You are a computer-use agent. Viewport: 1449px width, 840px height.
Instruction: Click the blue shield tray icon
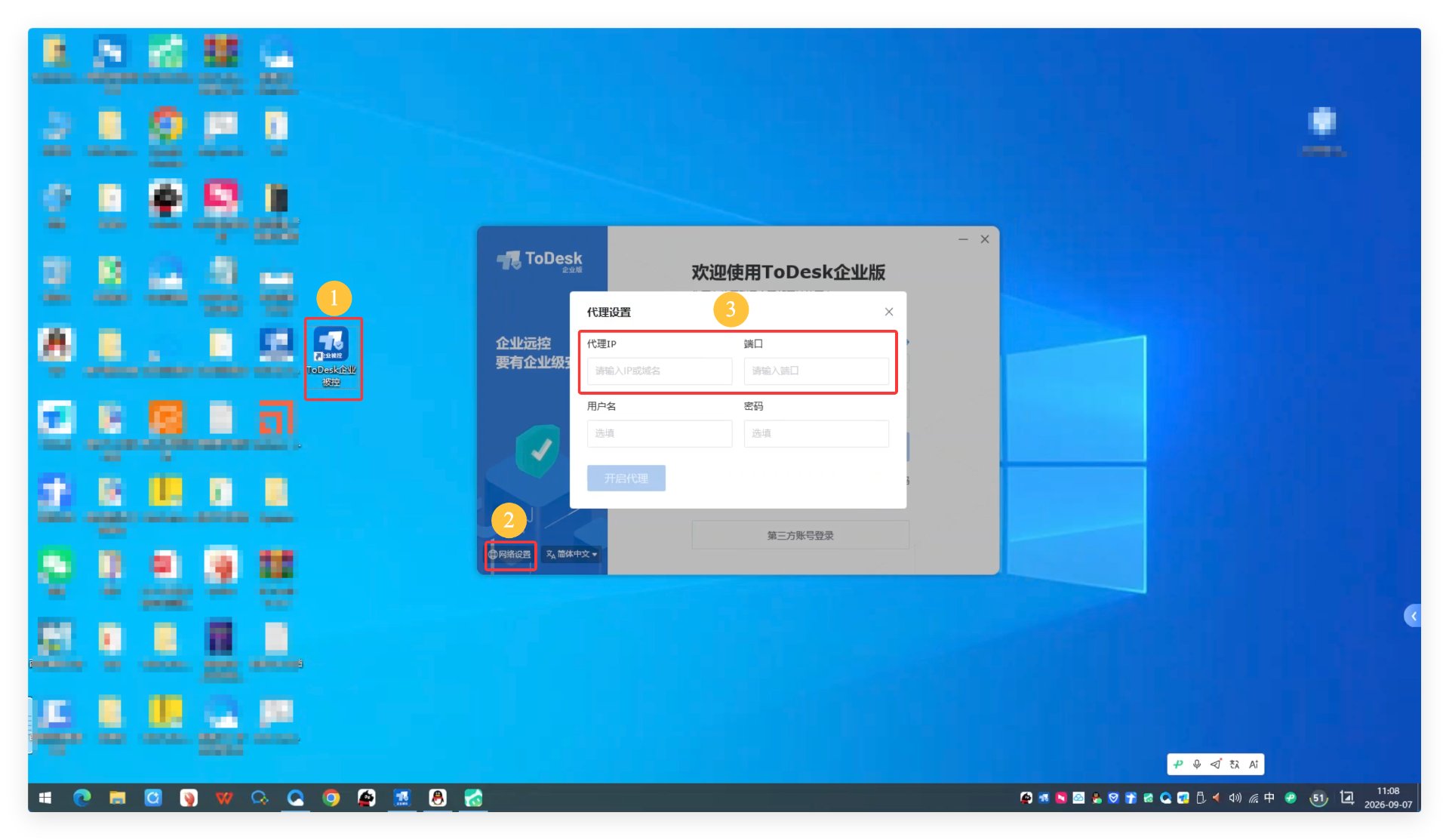coord(1113,798)
